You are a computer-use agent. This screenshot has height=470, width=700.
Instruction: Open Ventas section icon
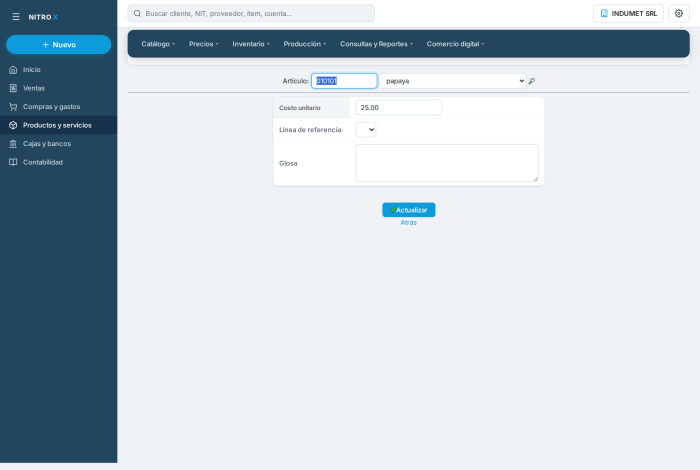click(13, 88)
